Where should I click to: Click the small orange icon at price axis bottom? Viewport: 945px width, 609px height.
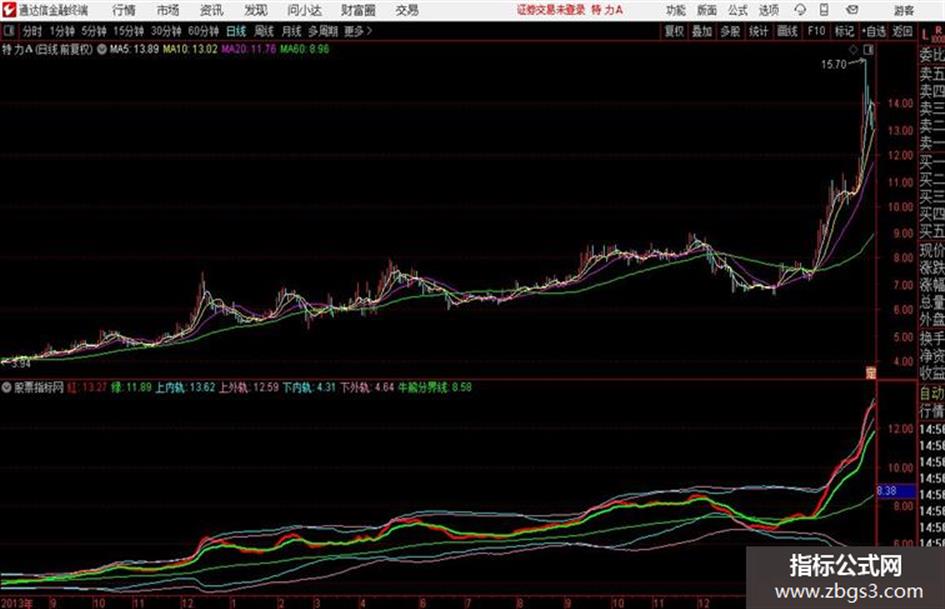pyautogui.click(x=870, y=373)
